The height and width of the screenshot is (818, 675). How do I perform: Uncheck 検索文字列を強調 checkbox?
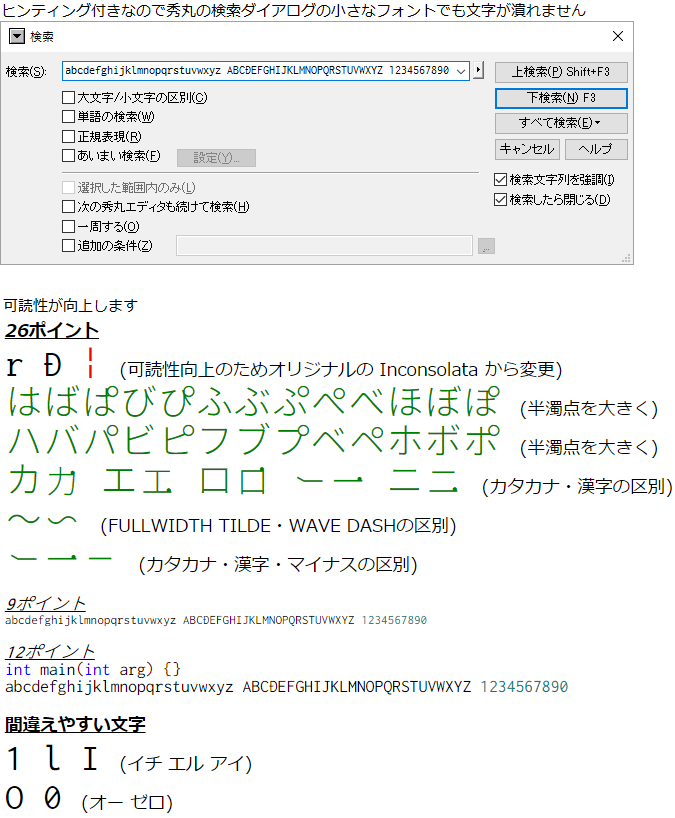(501, 180)
